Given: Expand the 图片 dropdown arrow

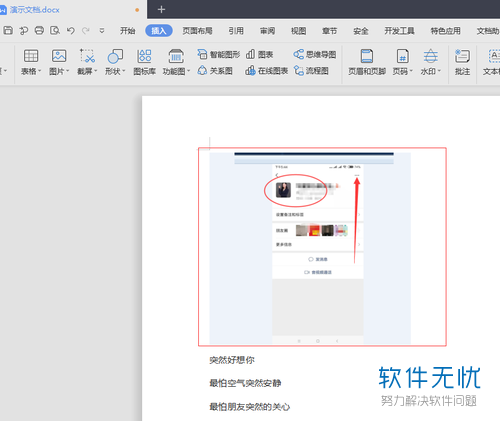Looking at the screenshot, I should [67, 71].
